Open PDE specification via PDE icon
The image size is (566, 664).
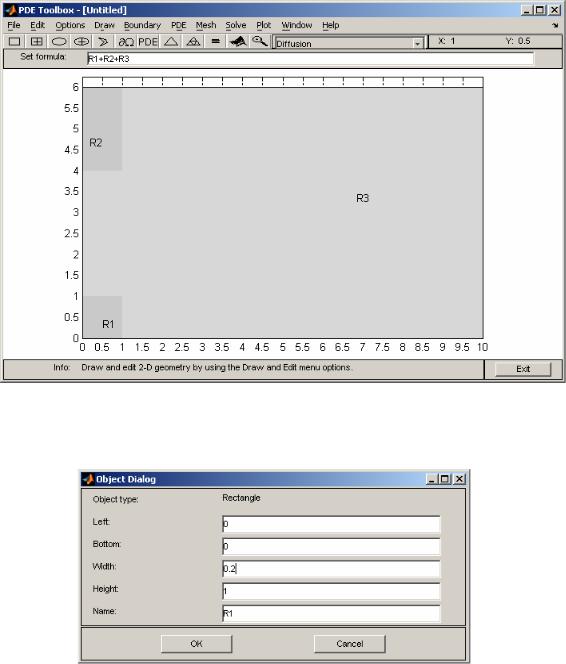coord(148,42)
